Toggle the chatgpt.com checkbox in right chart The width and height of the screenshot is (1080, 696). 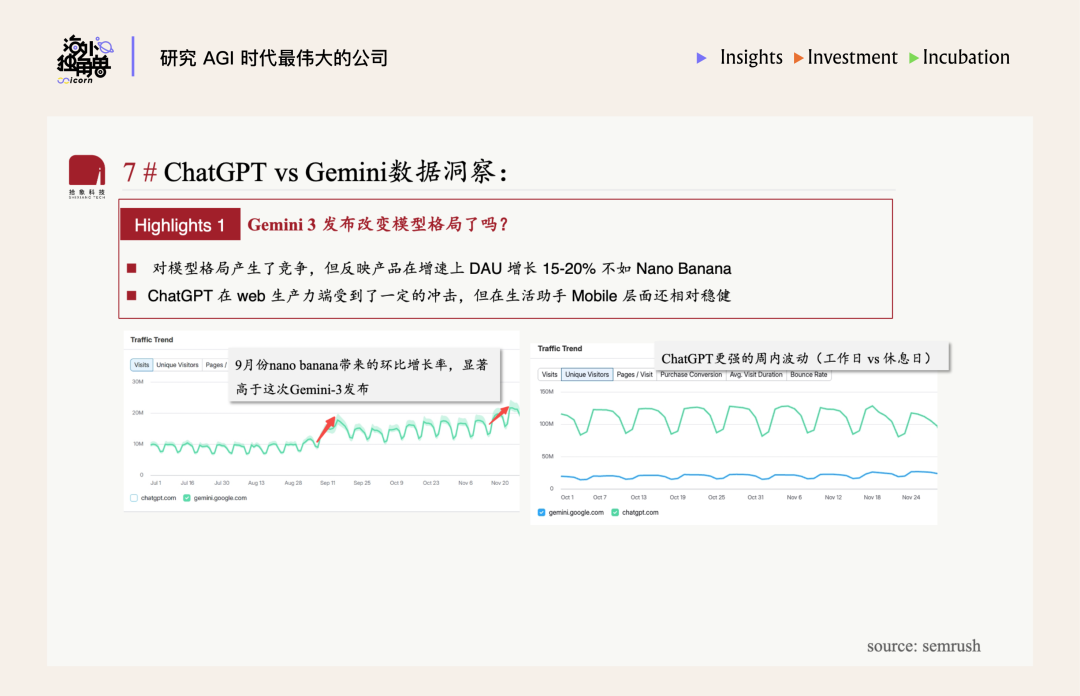615,512
